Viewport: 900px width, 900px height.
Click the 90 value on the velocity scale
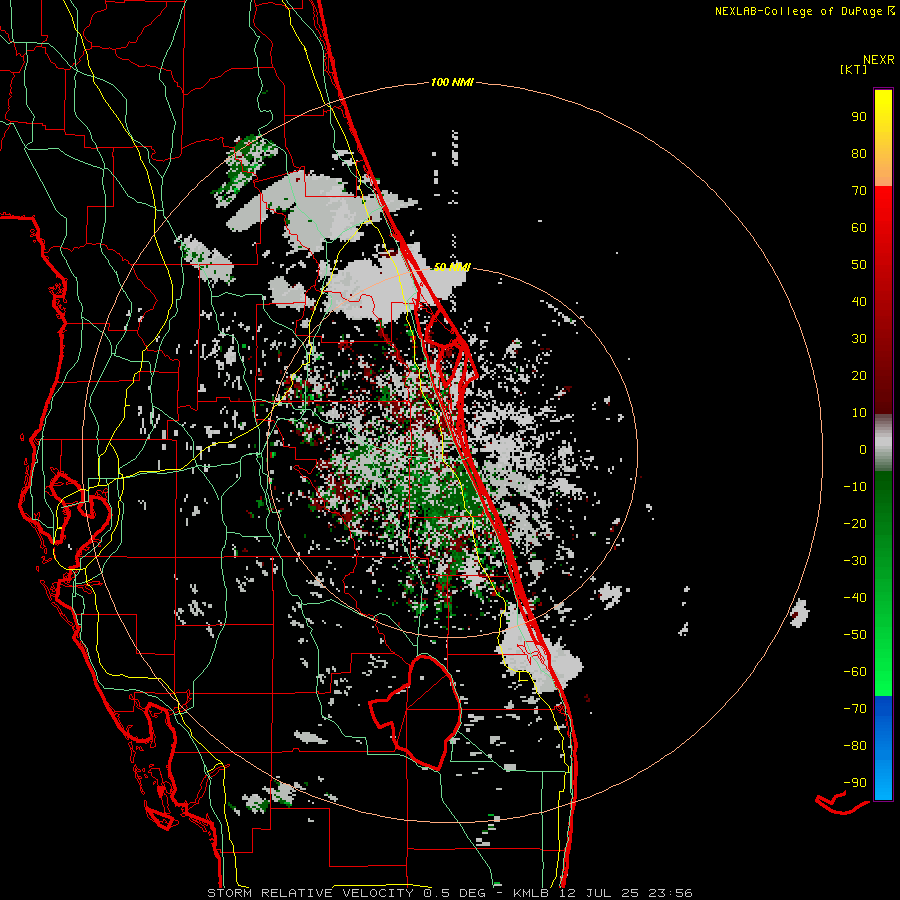tap(859, 117)
